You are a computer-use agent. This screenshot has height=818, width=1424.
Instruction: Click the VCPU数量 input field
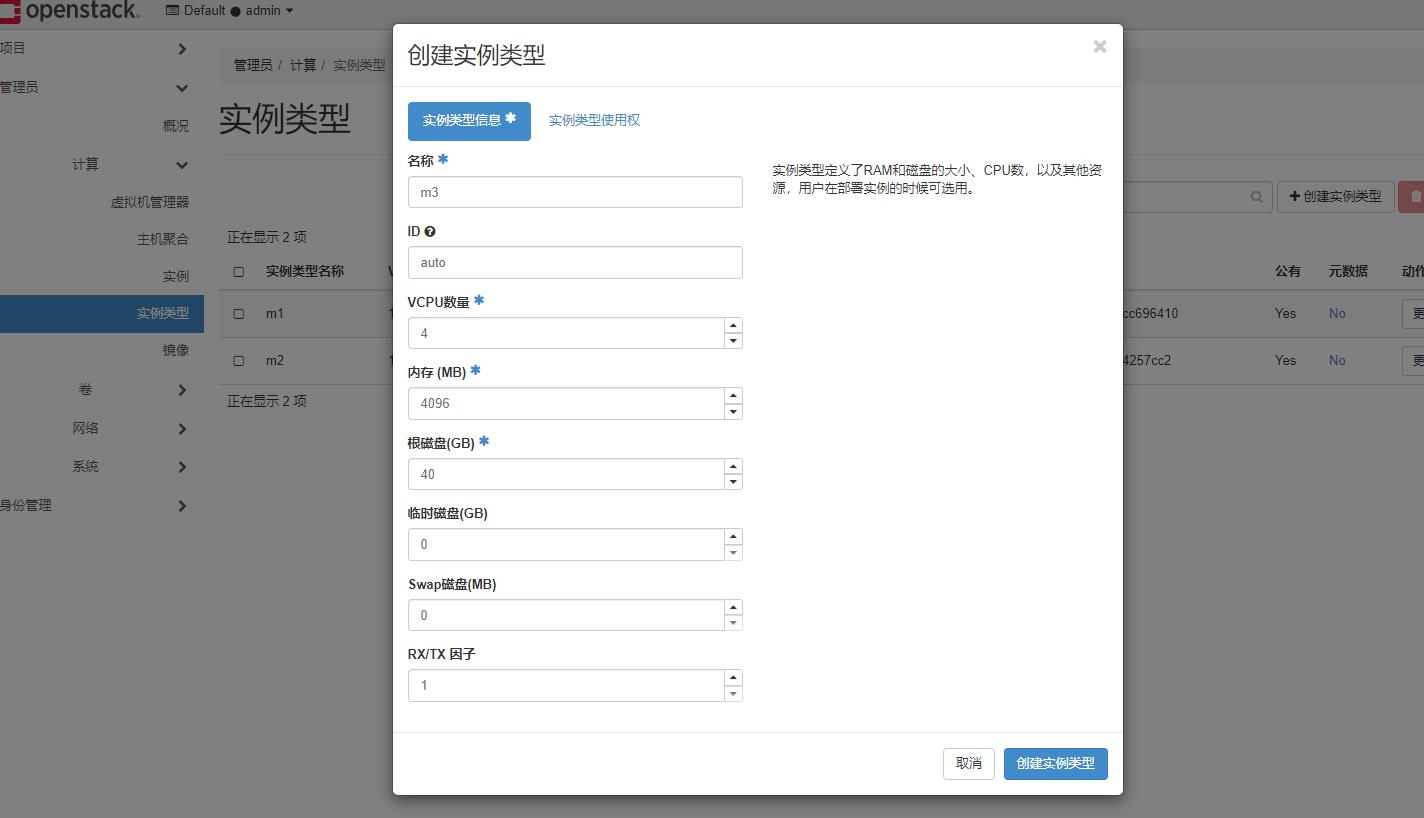[566, 333]
